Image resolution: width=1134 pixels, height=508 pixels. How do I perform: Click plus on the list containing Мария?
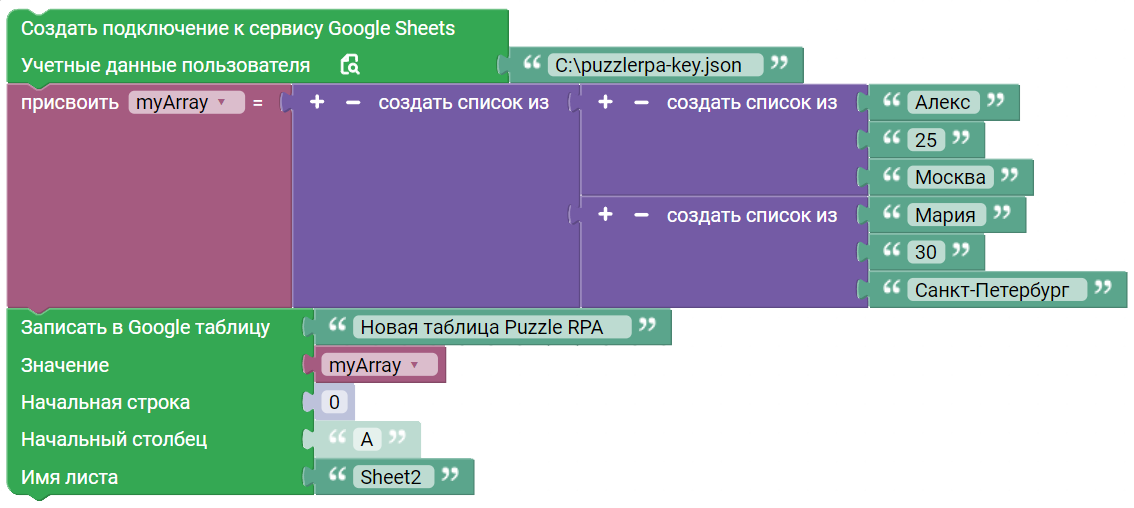tap(605, 215)
